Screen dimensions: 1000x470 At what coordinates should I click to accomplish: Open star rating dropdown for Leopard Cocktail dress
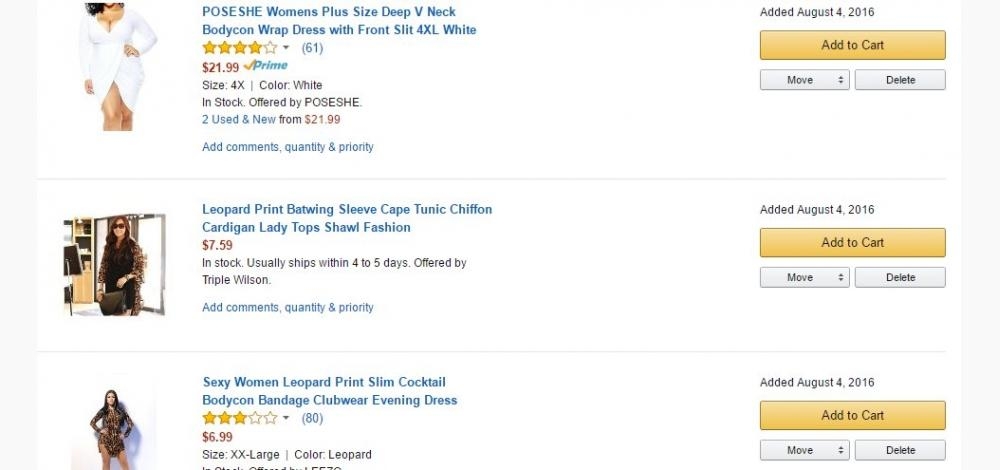(x=286, y=418)
